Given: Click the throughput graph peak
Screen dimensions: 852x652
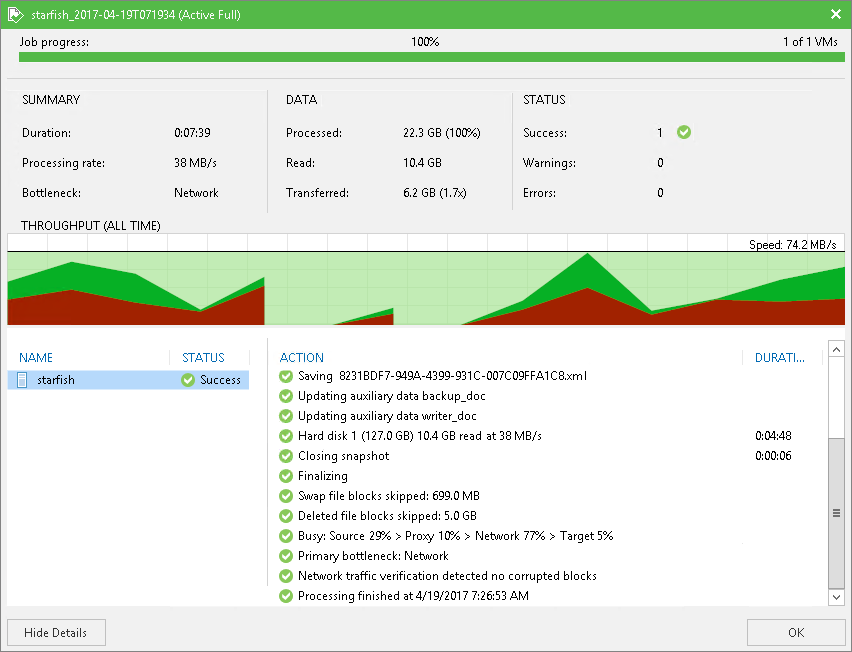Looking at the screenshot, I should (x=587, y=254).
